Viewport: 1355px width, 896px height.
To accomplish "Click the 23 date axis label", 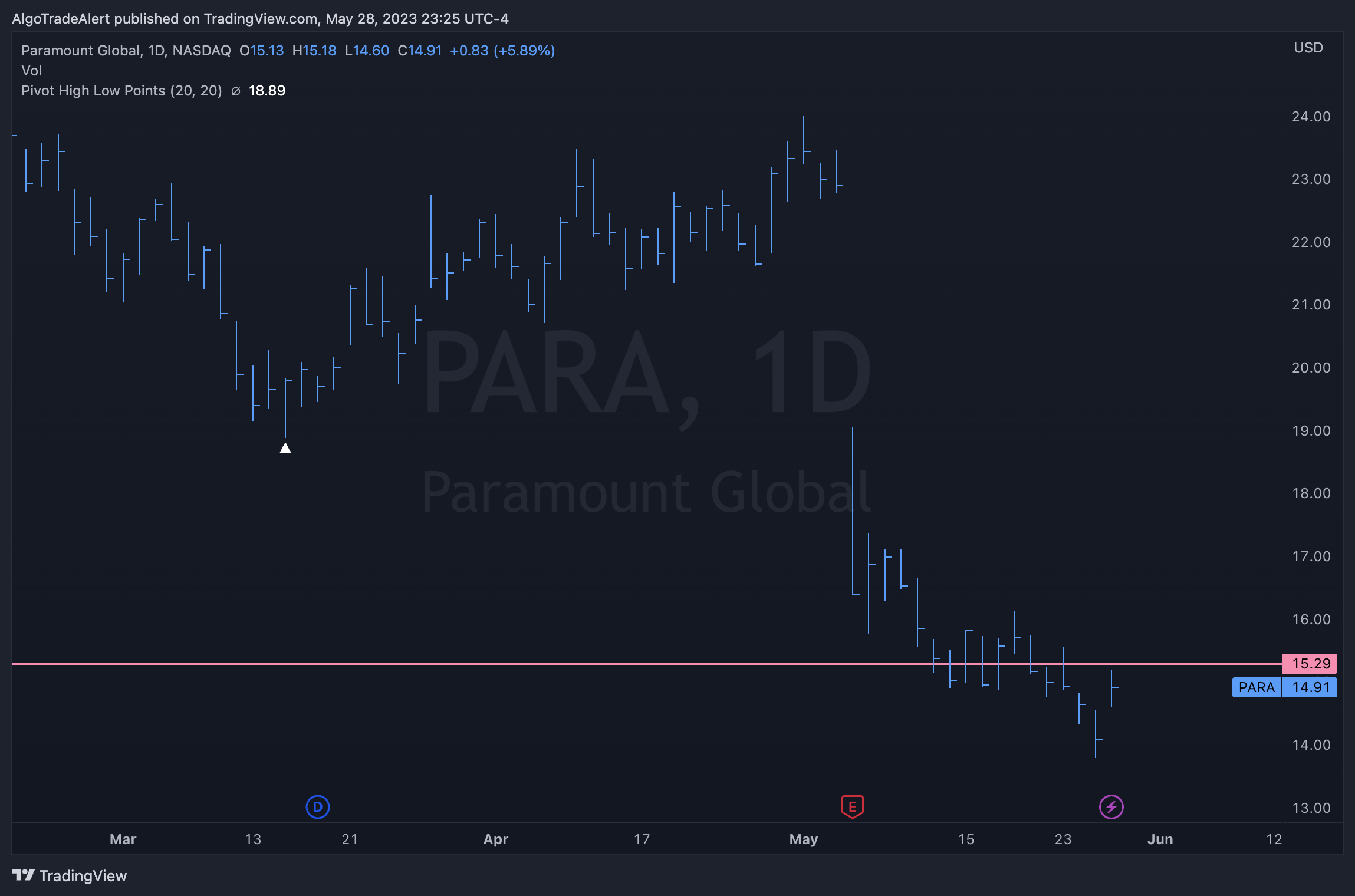I will pyautogui.click(x=1063, y=839).
